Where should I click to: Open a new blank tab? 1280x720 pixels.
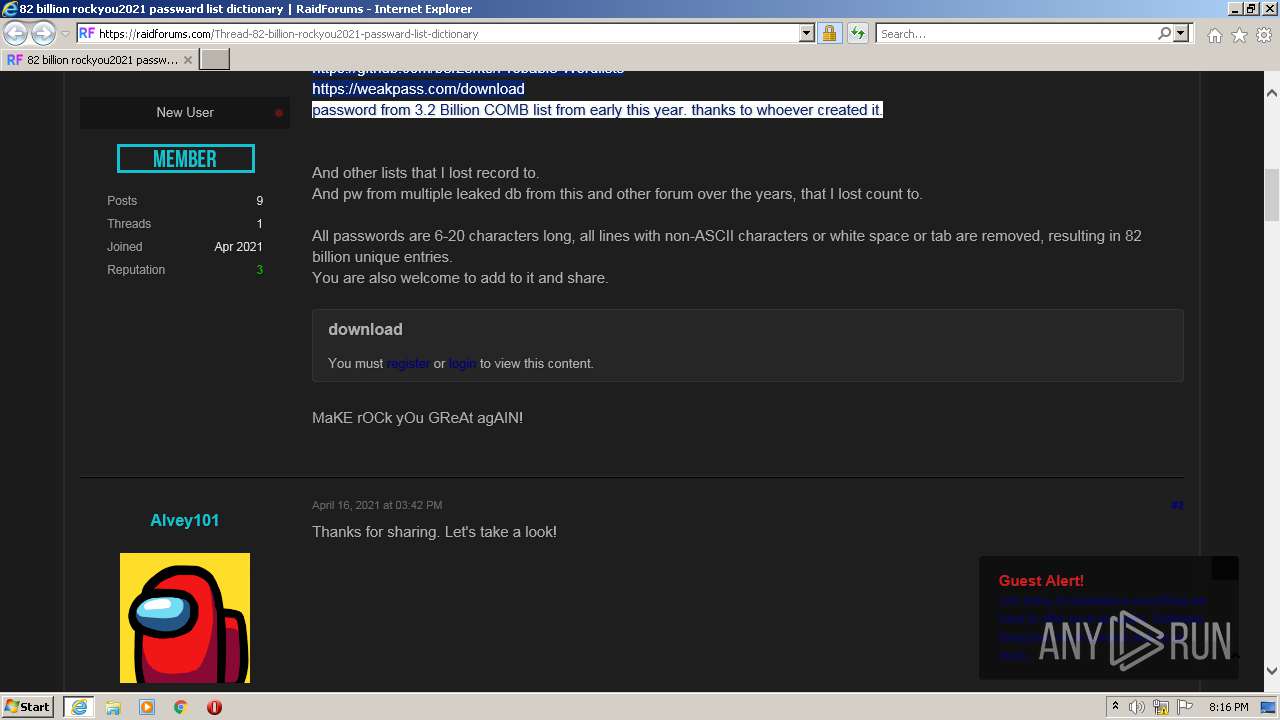coord(215,60)
